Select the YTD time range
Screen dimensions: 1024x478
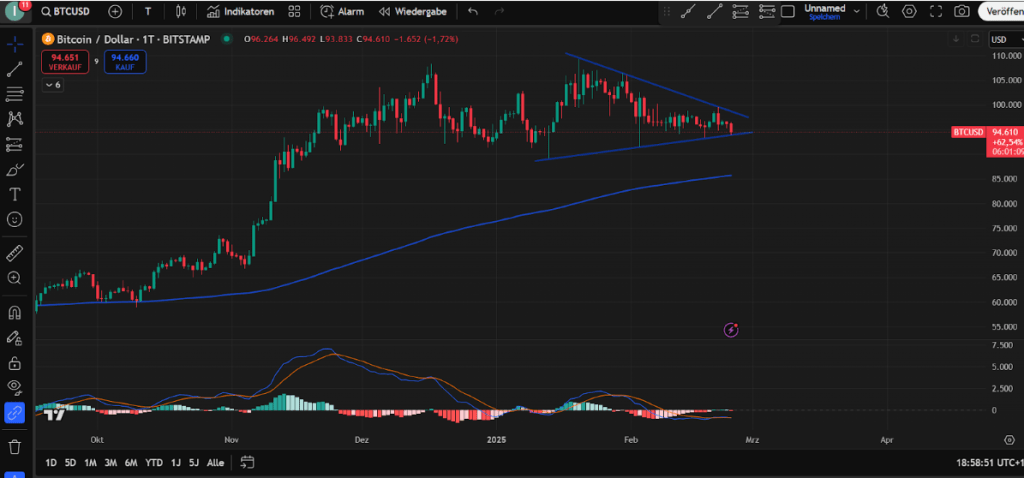click(154, 462)
